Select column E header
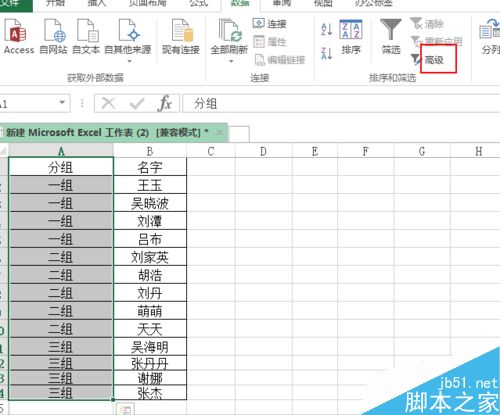The height and width of the screenshot is (415, 500). pyautogui.click(x=315, y=151)
